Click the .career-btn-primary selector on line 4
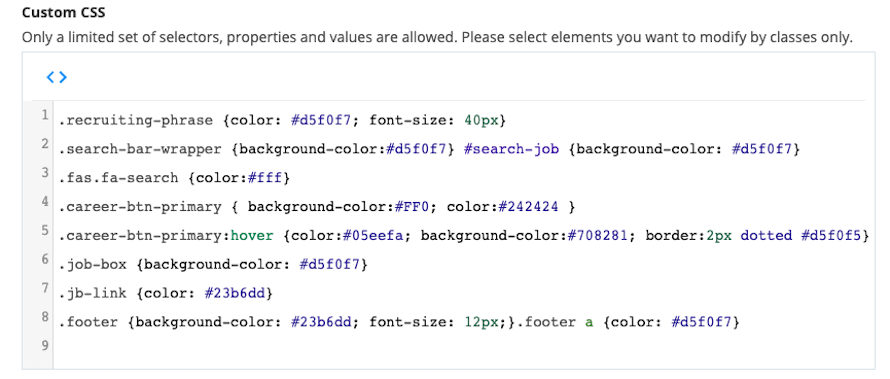 point(140,207)
